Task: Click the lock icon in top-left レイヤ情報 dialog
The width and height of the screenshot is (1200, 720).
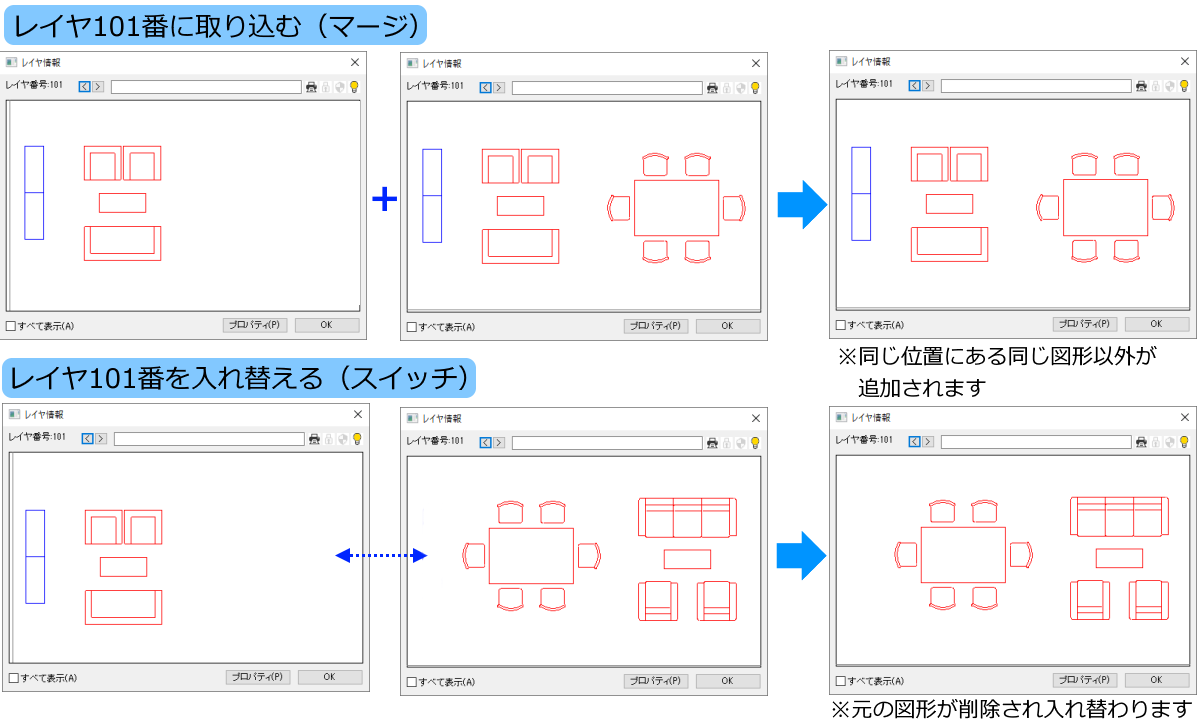Action: (326, 87)
